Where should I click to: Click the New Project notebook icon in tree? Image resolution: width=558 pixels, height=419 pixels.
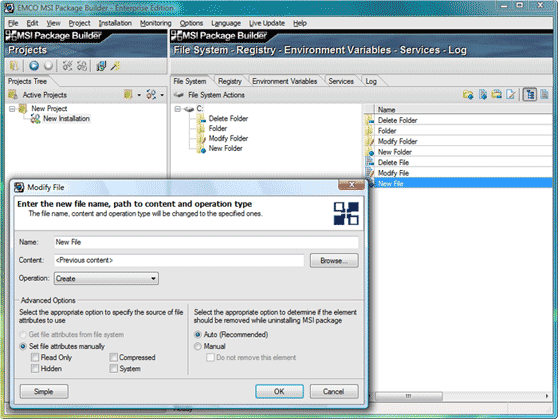click(x=23, y=108)
